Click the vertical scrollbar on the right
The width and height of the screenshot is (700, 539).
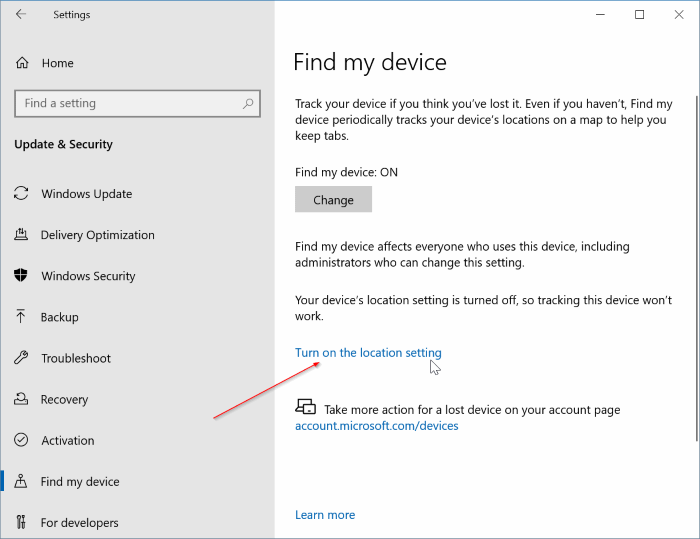click(697, 268)
